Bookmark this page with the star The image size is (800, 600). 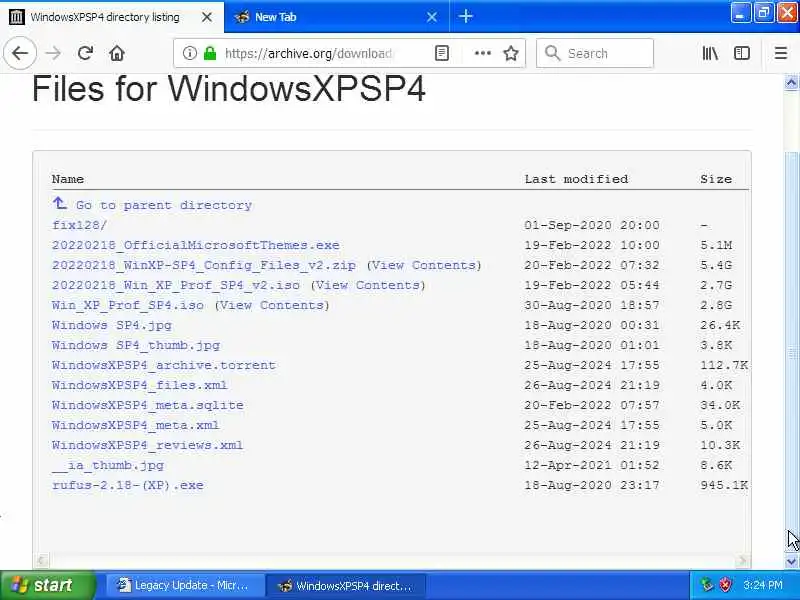(511, 53)
